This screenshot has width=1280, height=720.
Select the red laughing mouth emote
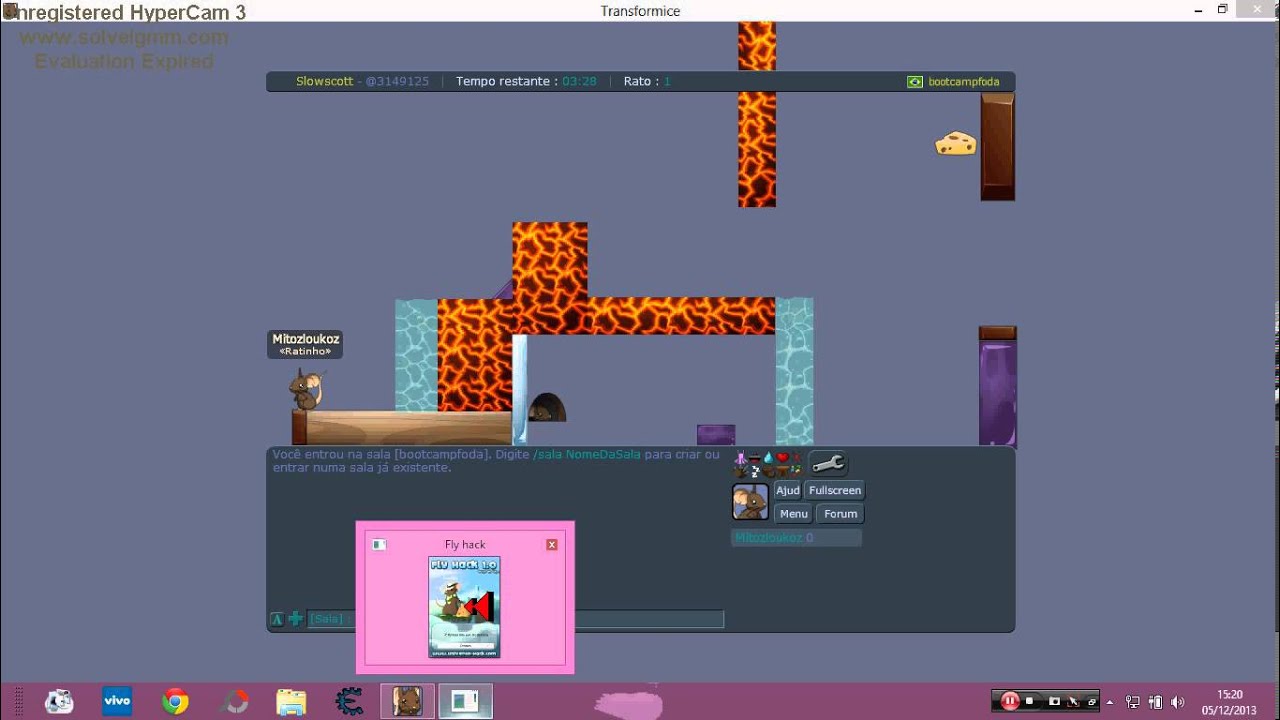(755, 459)
